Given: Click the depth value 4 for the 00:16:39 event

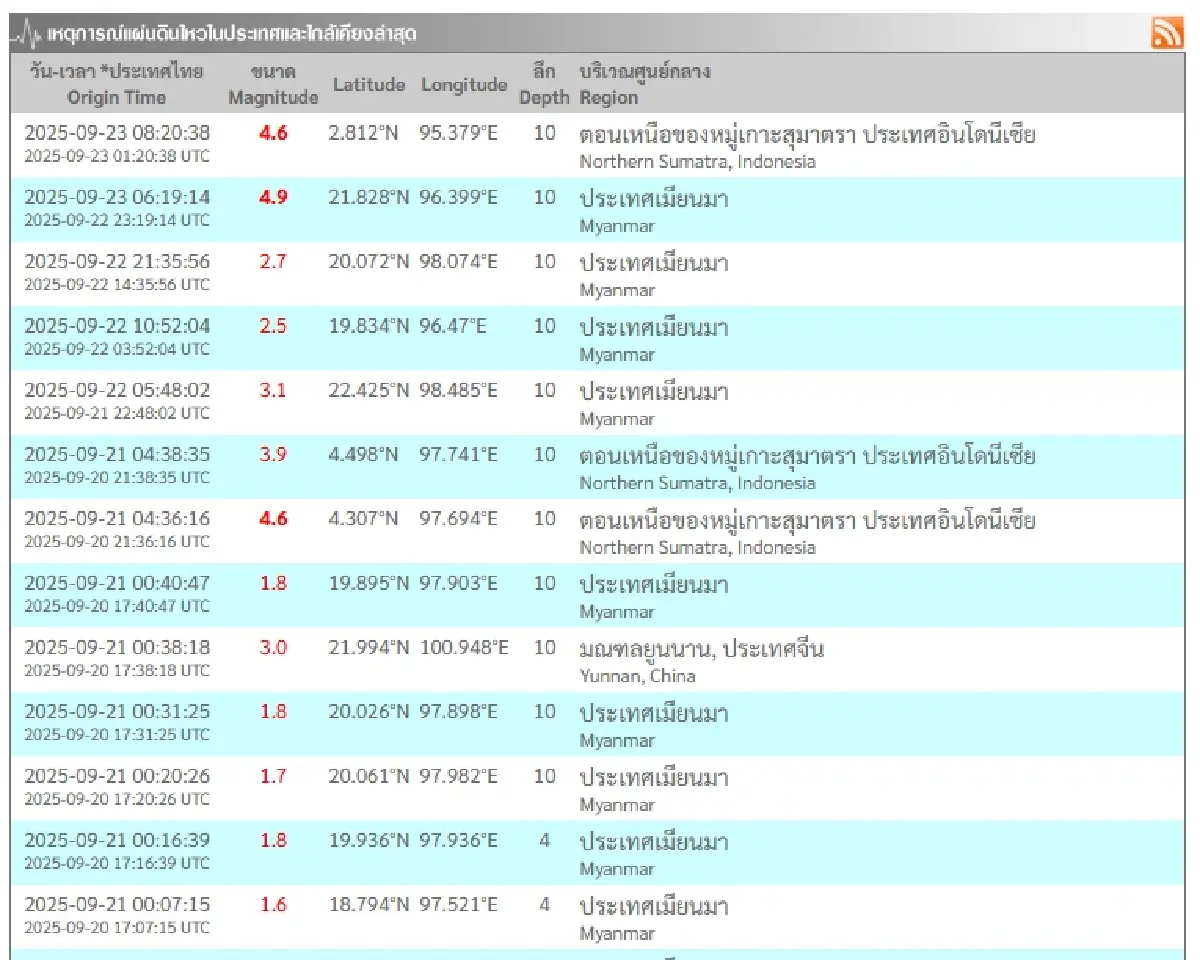Looking at the screenshot, I should point(544,841).
